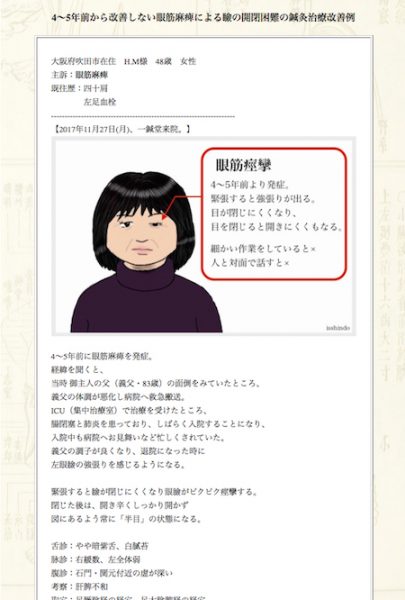Click the patient info line 大阪府吹田市在住 H.M様

pos(124,61)
